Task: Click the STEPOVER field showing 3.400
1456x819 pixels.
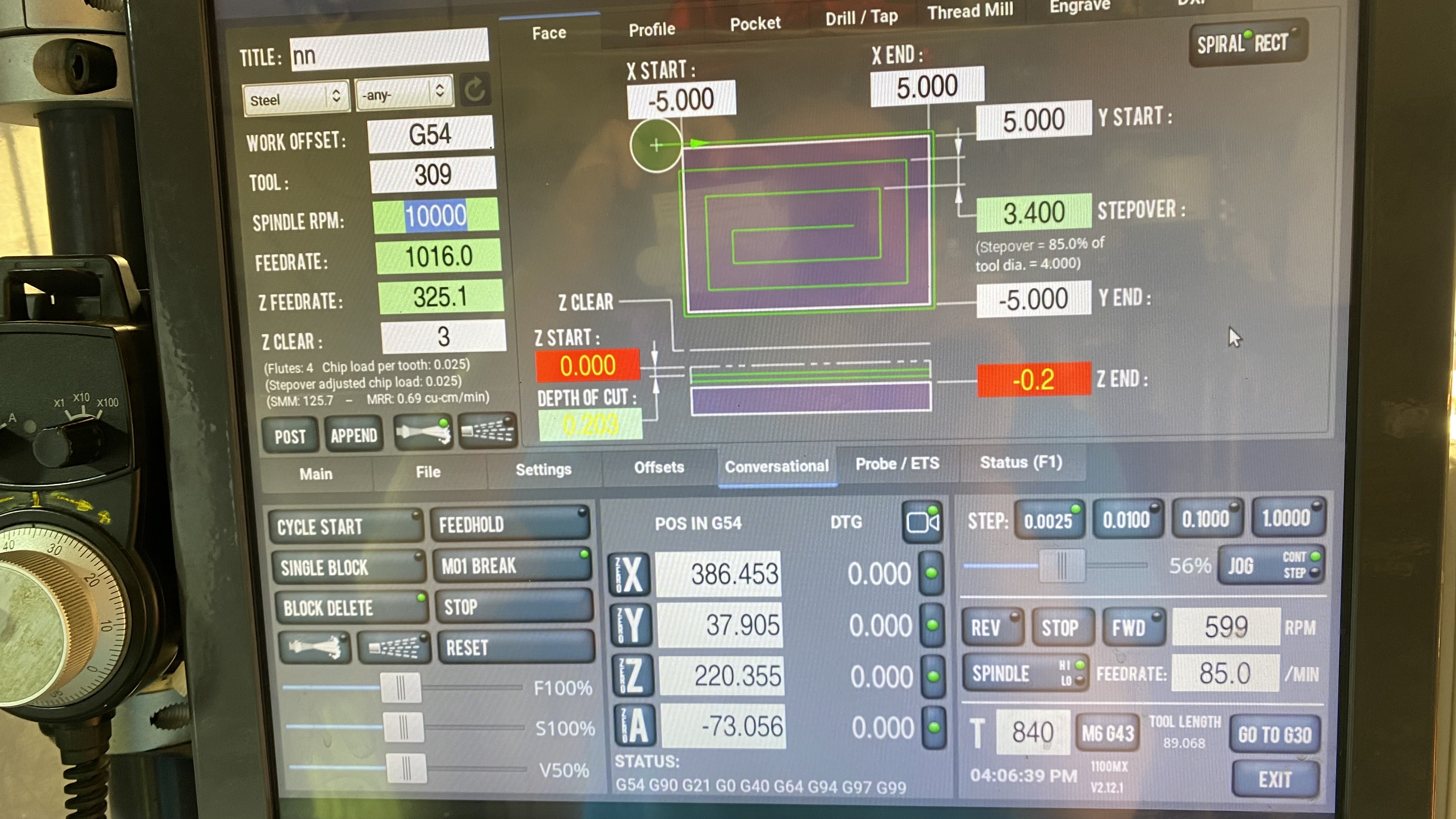Action: [1034, 213]
